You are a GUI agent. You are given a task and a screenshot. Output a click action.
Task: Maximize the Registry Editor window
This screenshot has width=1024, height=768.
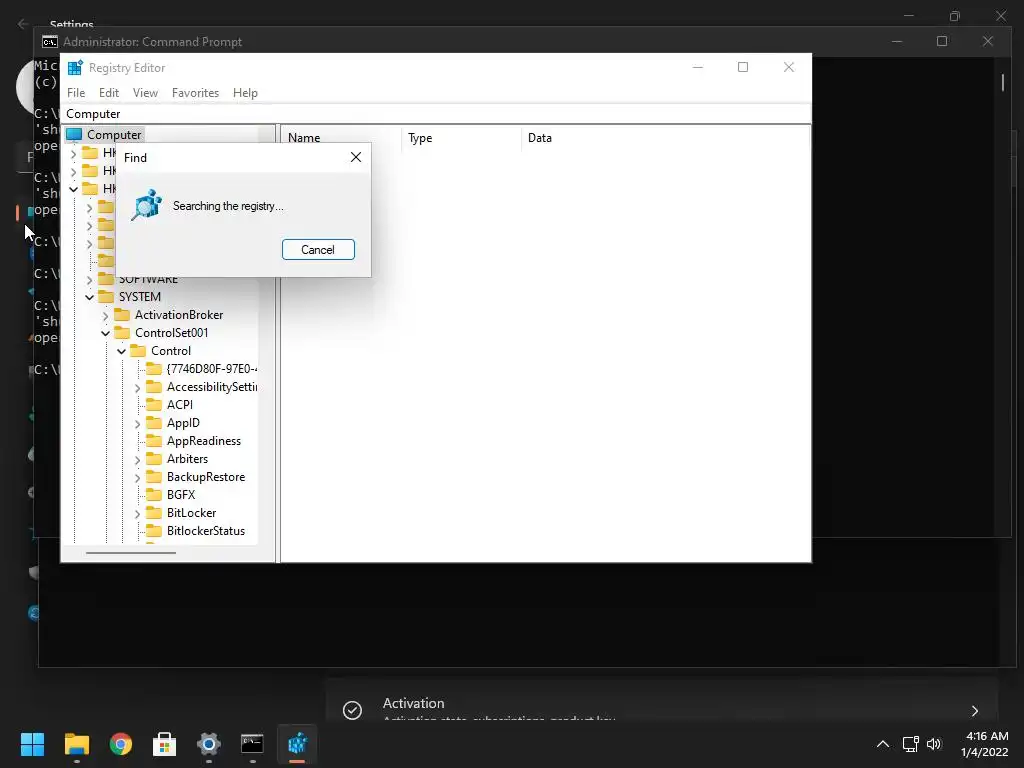[x=743, y=67]
